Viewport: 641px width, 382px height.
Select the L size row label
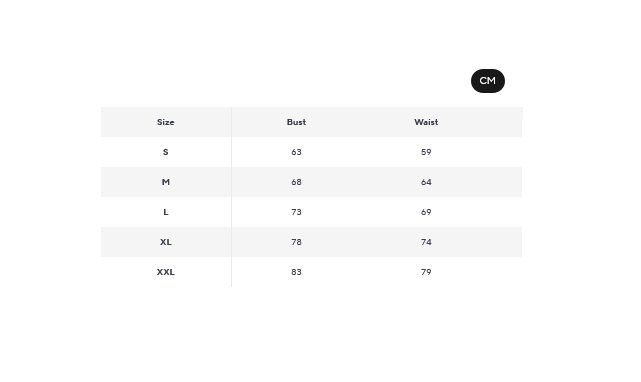[x=166, y=212]
